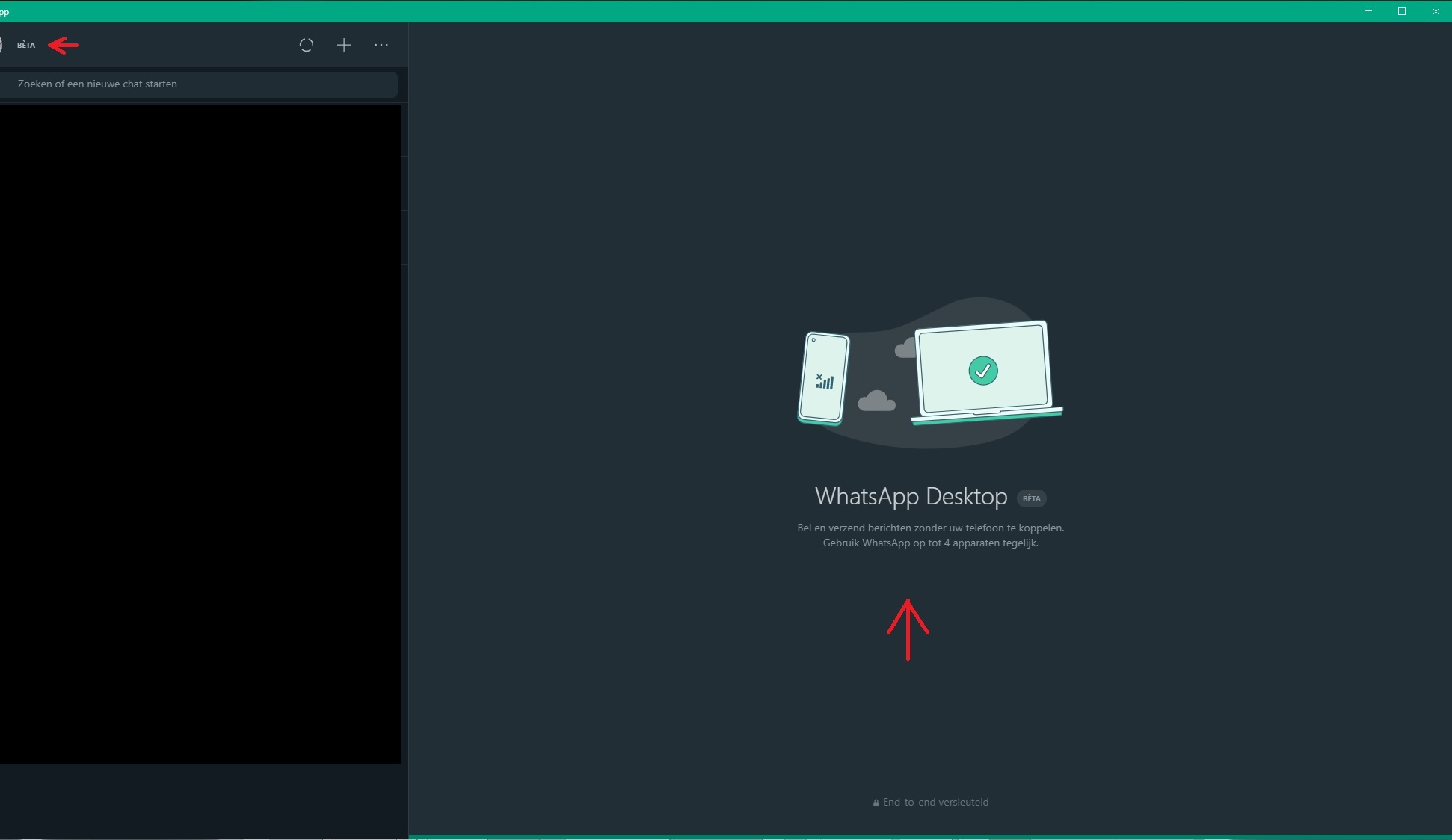The width and height of the screenshot is (1452, 840).
Task: Start a new chat with plus icon
Action: coord(344,45)
